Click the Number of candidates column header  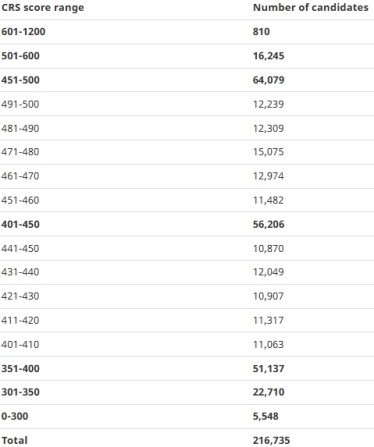pos(311,7)
